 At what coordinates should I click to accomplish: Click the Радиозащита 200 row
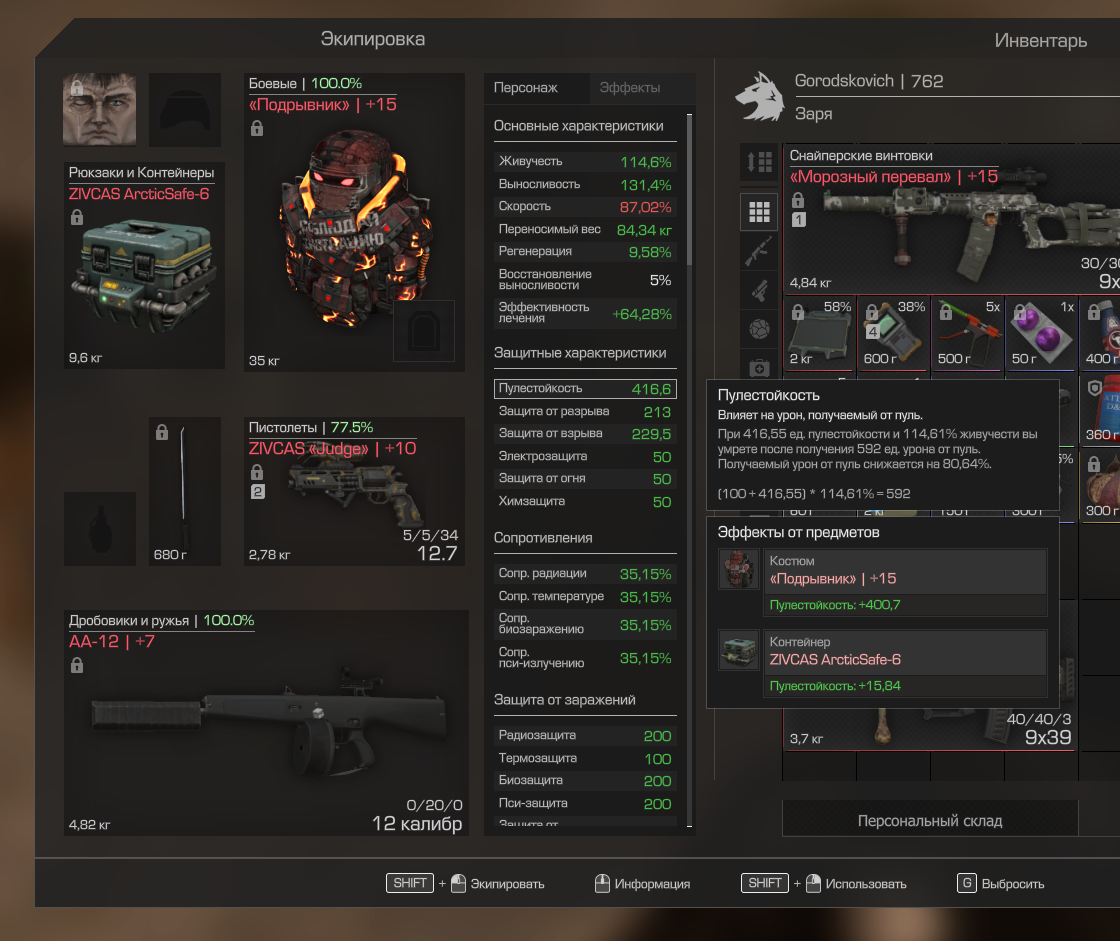click(x=585, y=735)
